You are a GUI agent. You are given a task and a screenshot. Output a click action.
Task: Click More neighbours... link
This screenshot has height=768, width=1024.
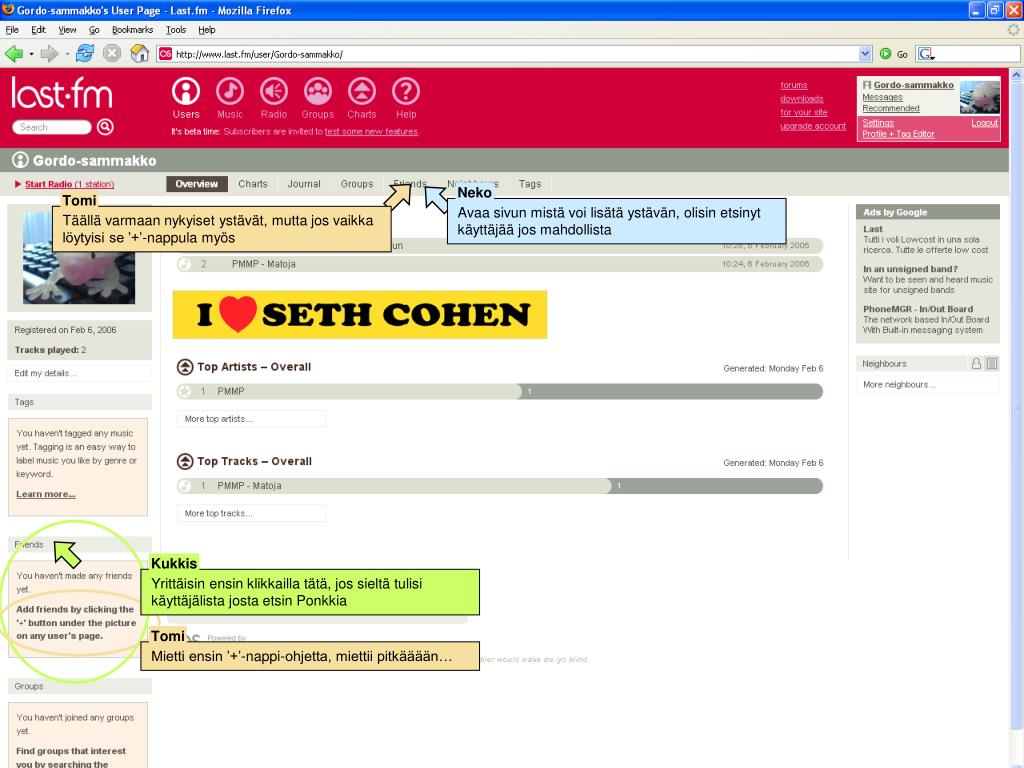(x=899, y=385)
